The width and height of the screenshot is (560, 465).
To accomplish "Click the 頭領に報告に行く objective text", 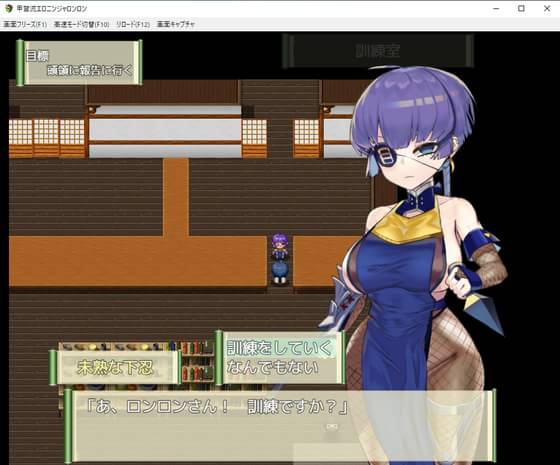I will pyautogui.click(x=90, y=70).
